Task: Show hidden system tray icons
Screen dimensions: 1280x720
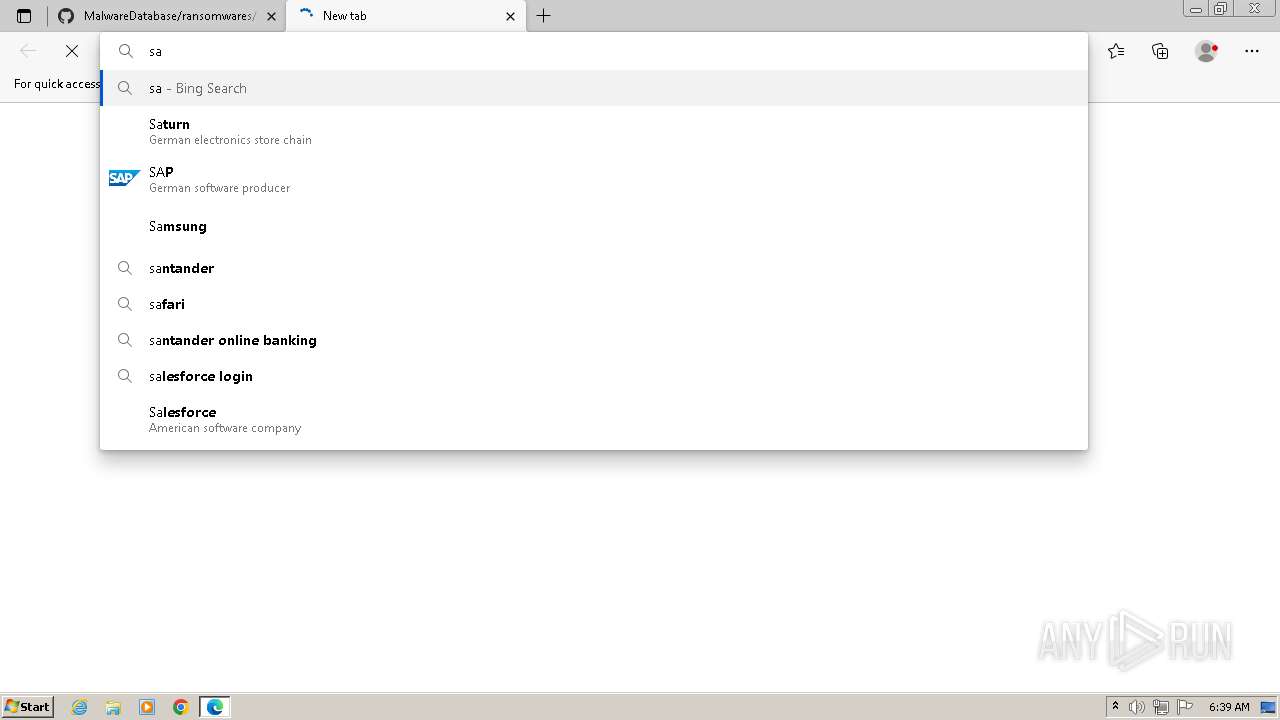Action: coord(1115,707)
